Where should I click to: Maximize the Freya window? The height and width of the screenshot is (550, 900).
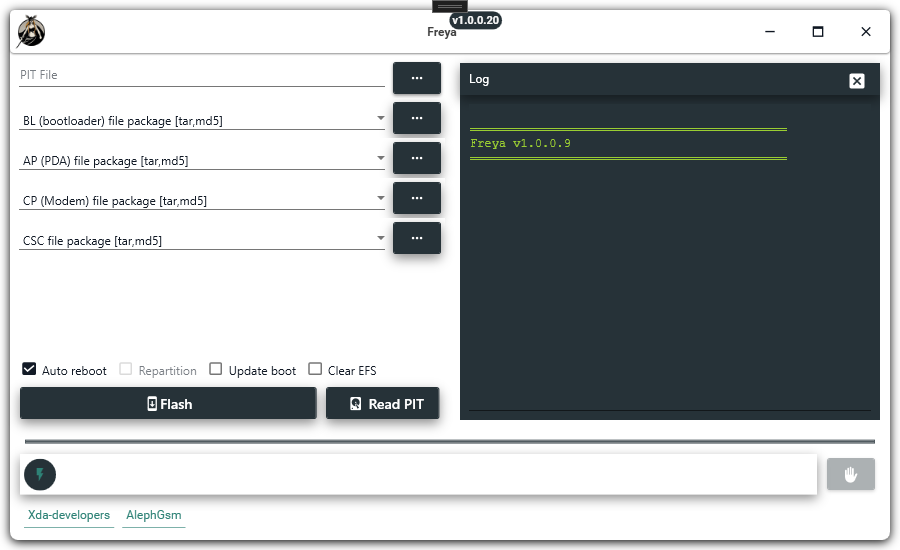point(818,32)
